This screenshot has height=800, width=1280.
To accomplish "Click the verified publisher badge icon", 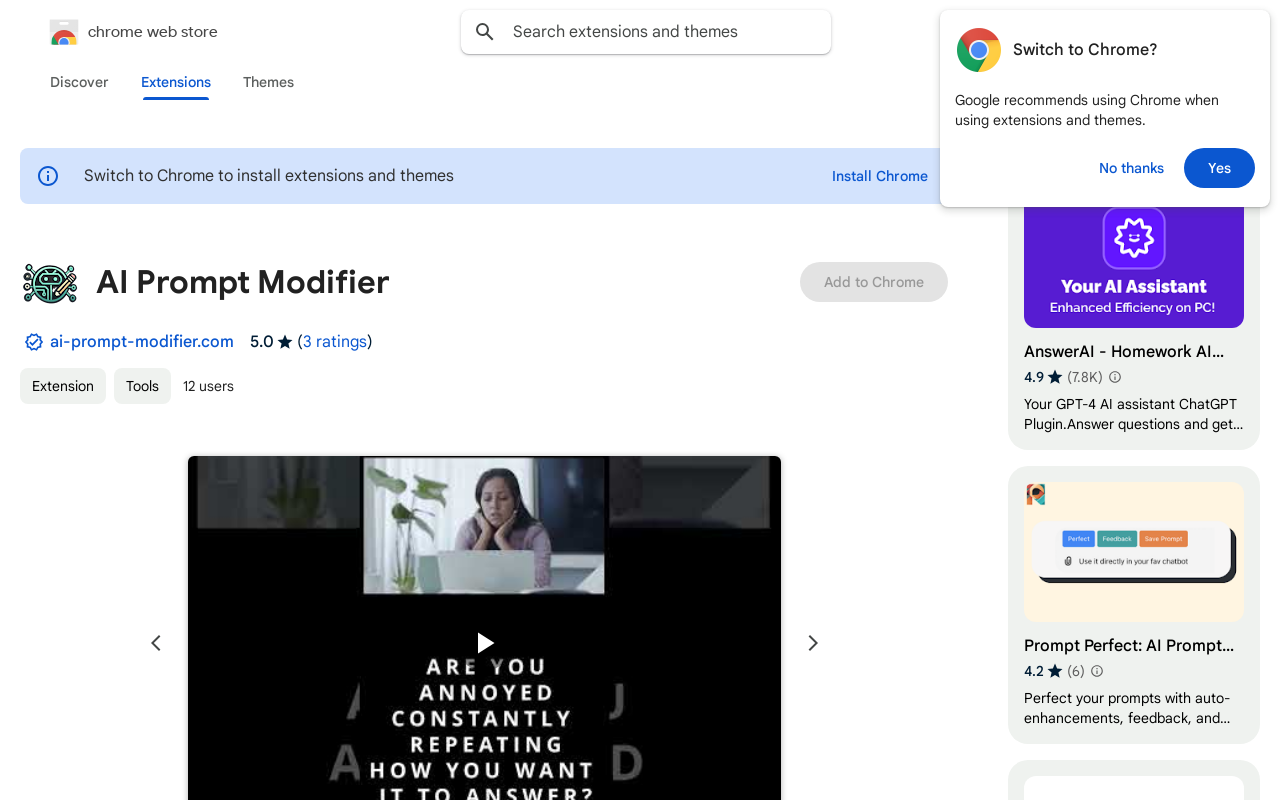I will (x=34, y=342).
